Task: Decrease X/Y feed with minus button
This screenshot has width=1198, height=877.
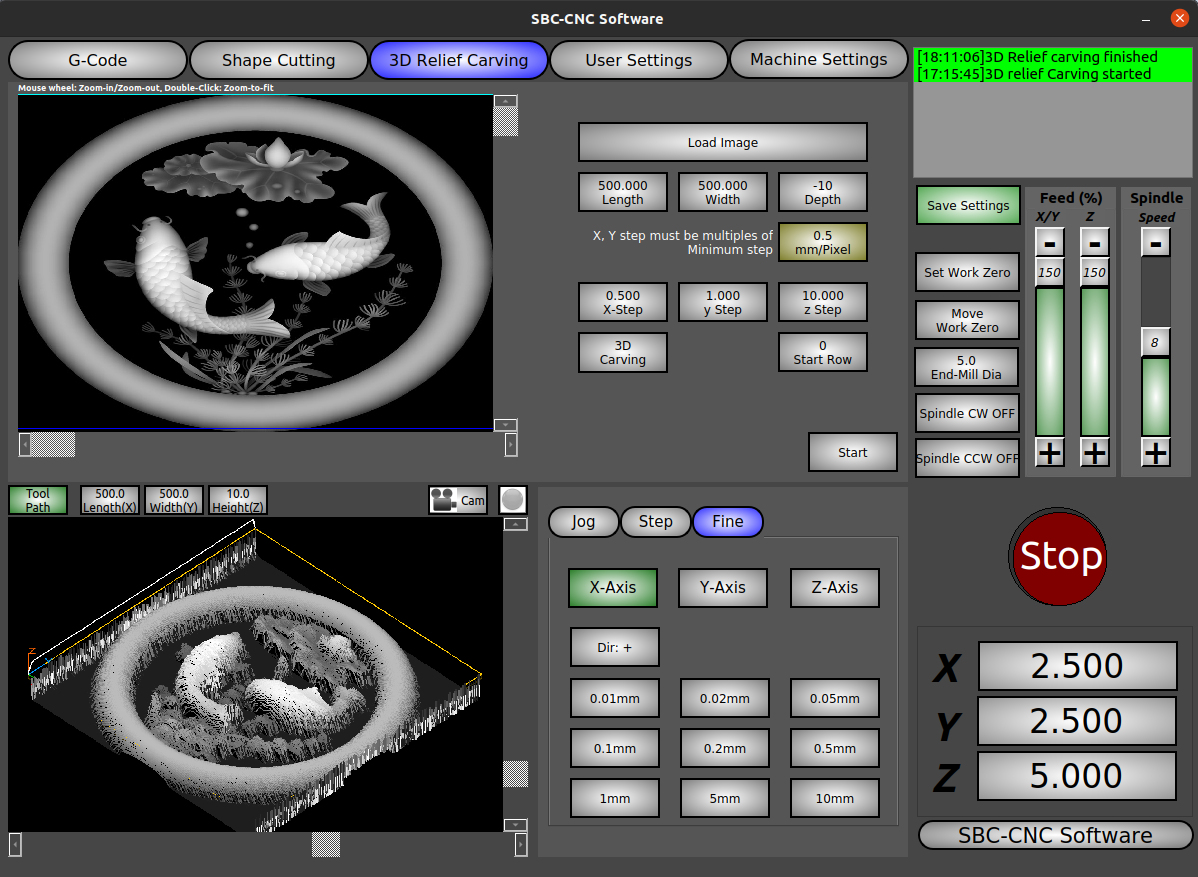Action: pyautogui.click(x=1050, y=244)
